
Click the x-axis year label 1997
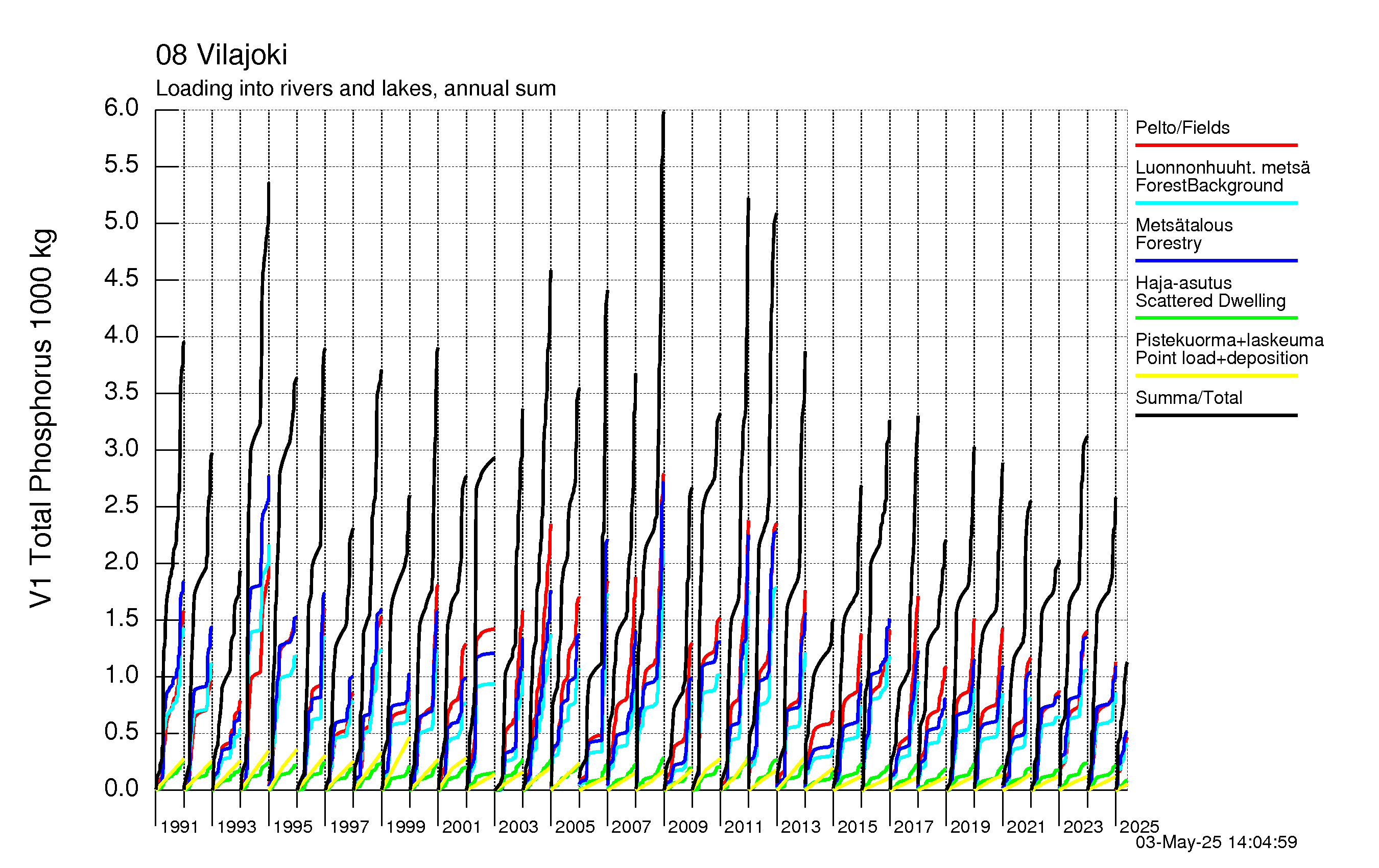tap(349, 827)
